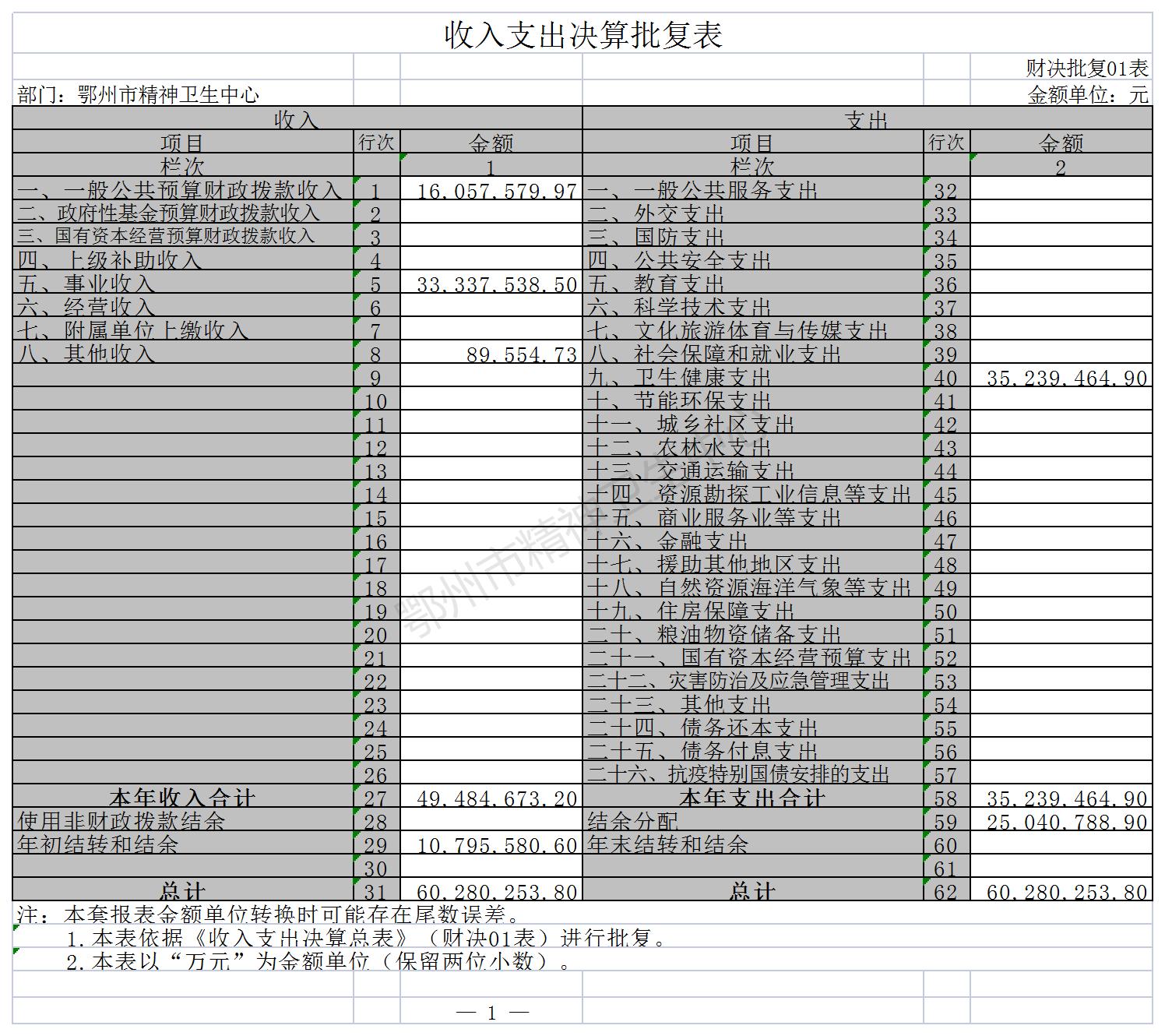Select the 债务还本支出 cell
The width and height of the screenshot is (1165, 1036).
pos(753,727)
